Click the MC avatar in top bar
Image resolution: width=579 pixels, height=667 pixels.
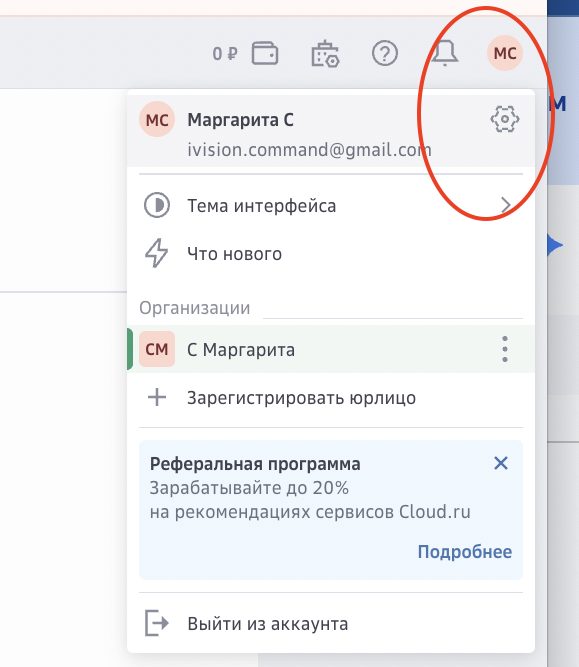pos(505,53)
